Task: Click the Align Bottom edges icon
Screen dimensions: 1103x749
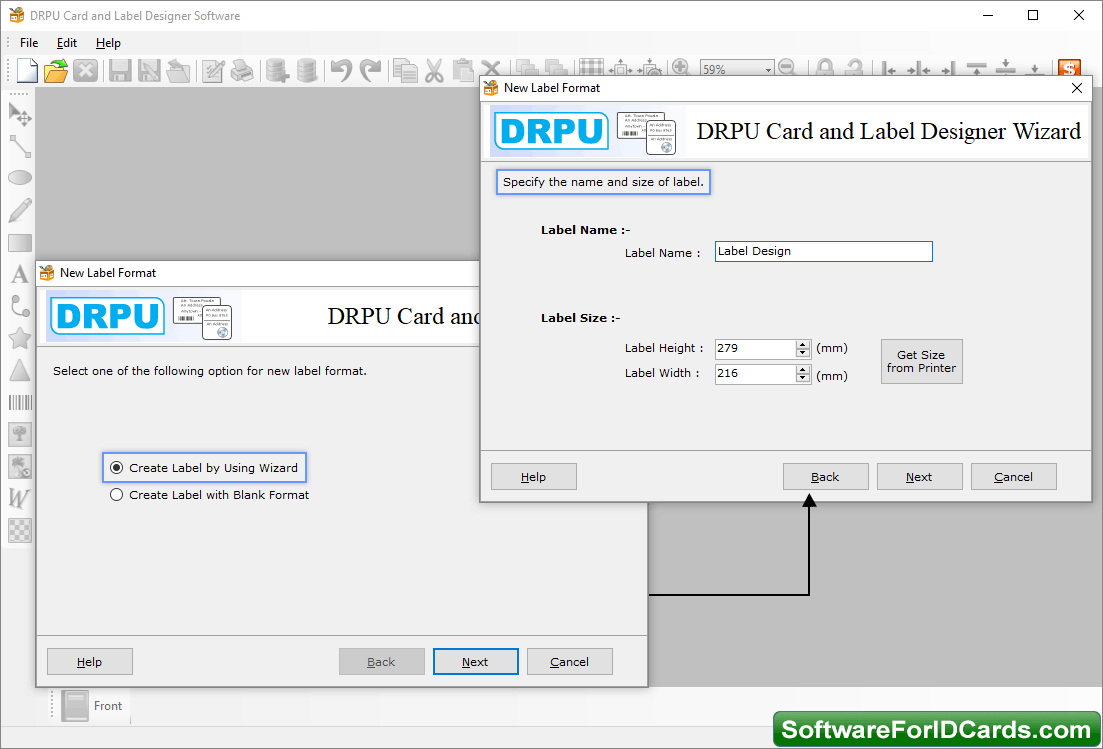Action: [x=1035, y=68]
